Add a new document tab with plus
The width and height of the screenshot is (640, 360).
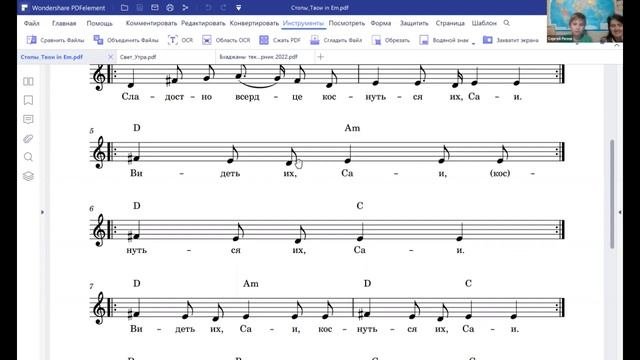tap(320, 57)
